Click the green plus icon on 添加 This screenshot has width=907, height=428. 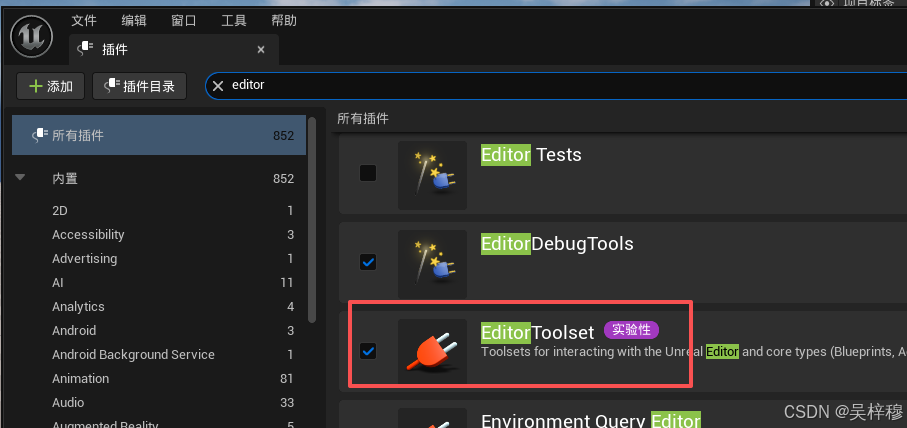36,86
